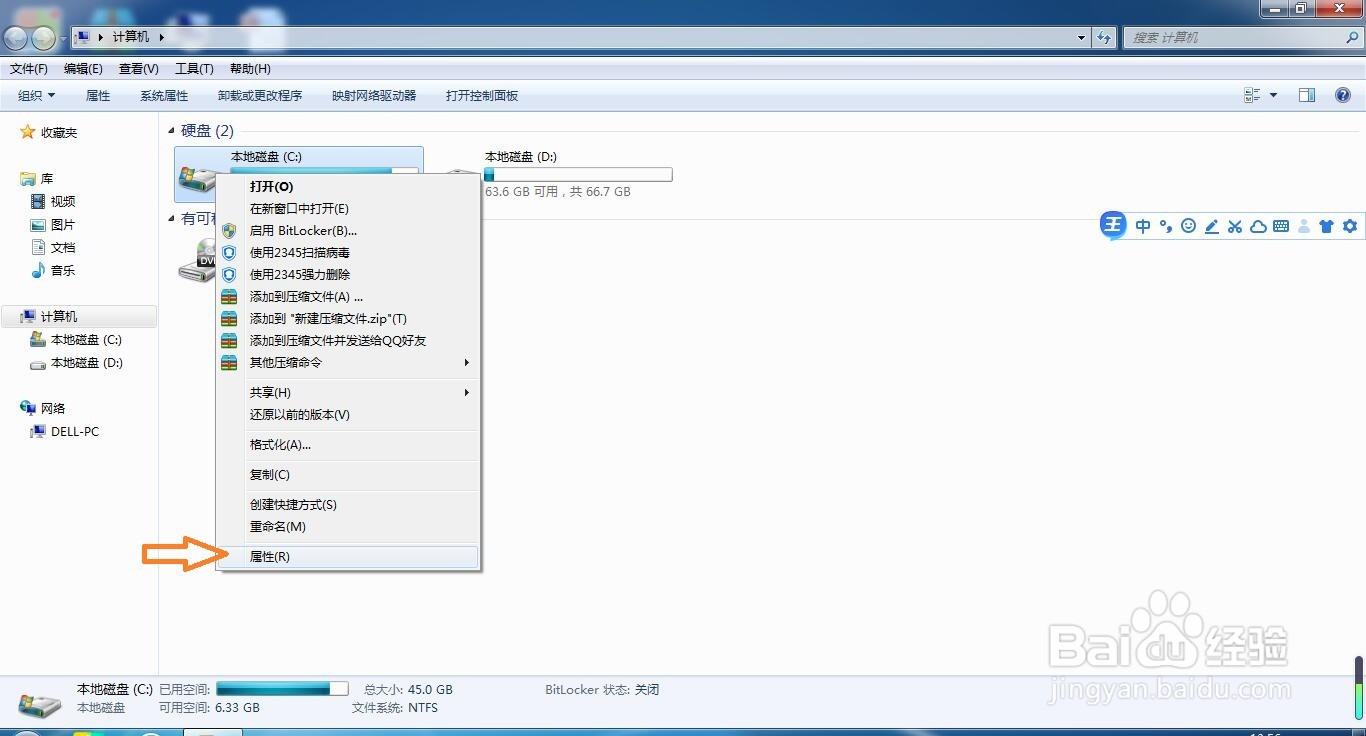Image resolution: width=1366 pixels, height=736 pixels.
Task: Collapse the 有可移动 storage group triangle
Action: 172,218
